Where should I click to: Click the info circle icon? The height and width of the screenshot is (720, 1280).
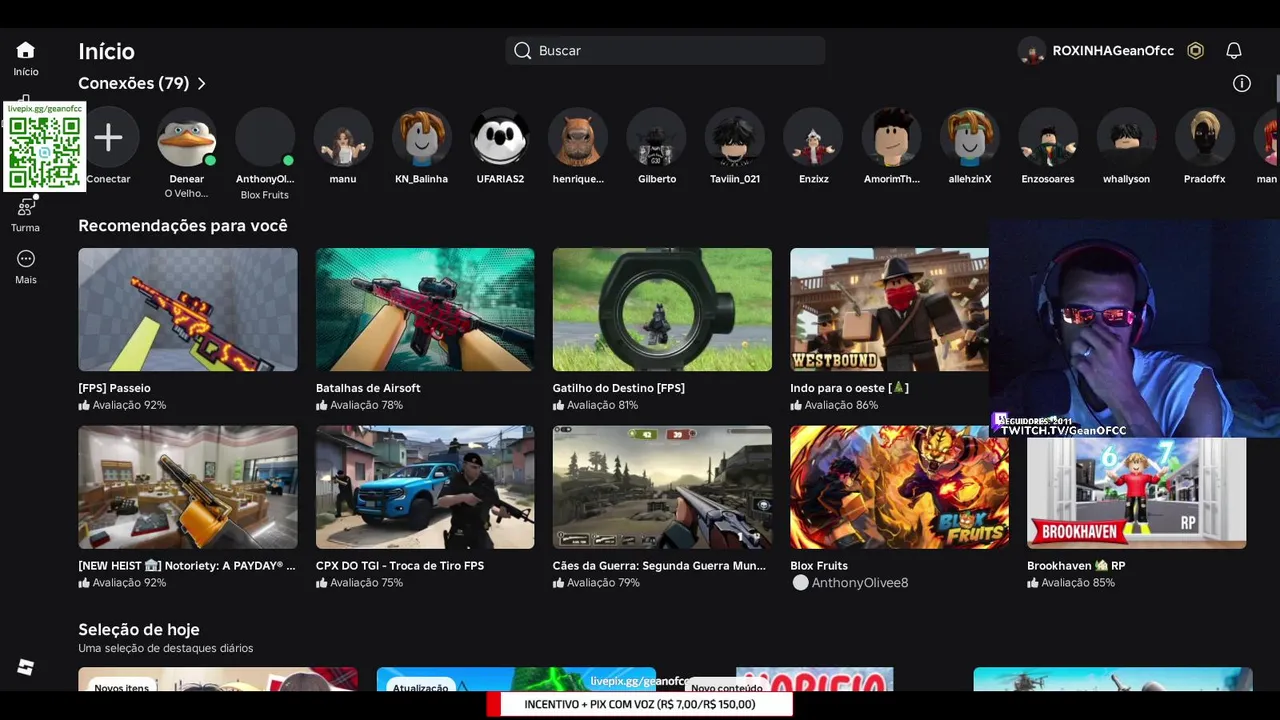[x=1242, y=84]
